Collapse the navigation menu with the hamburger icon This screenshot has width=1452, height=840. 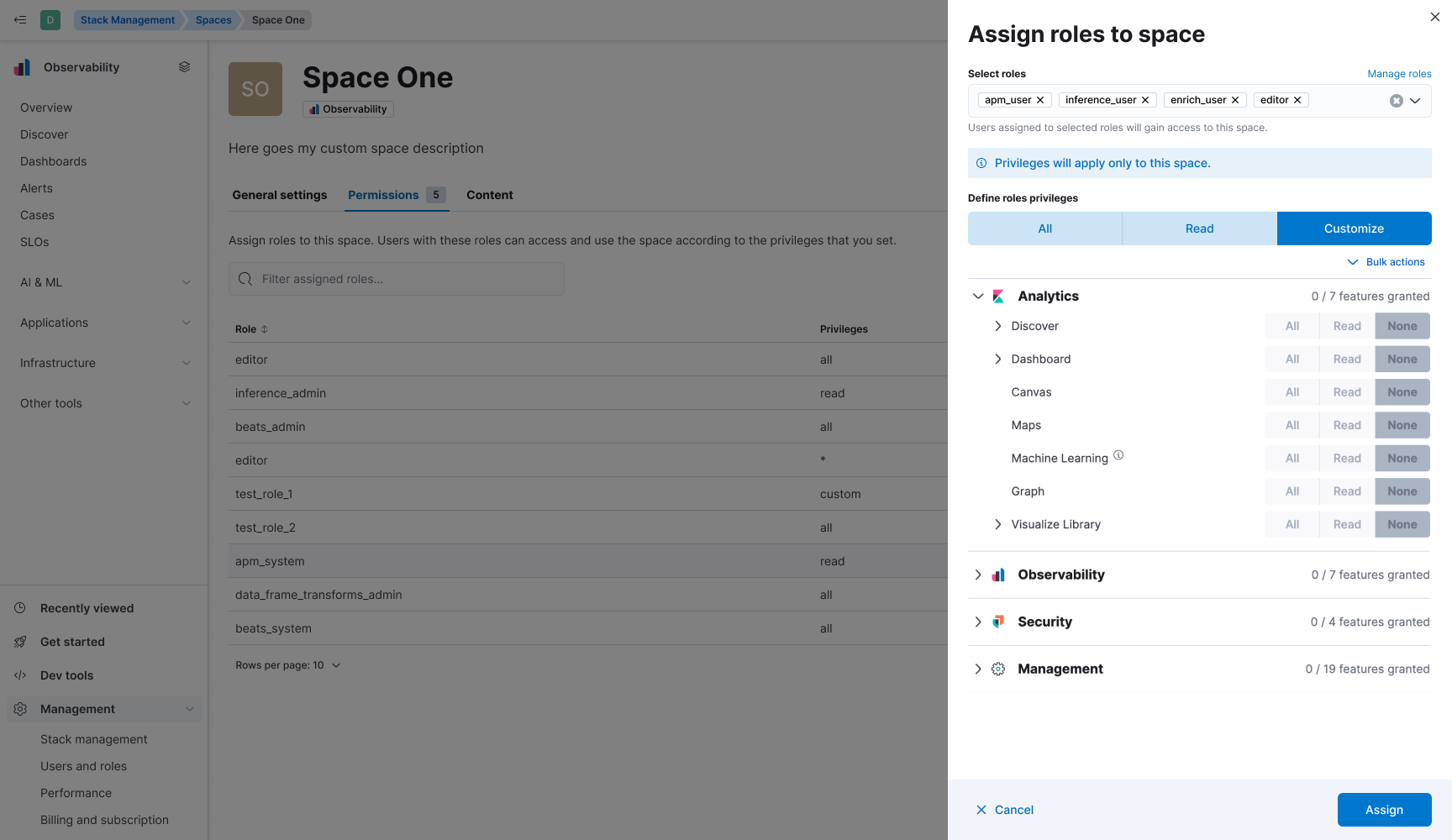19,19
